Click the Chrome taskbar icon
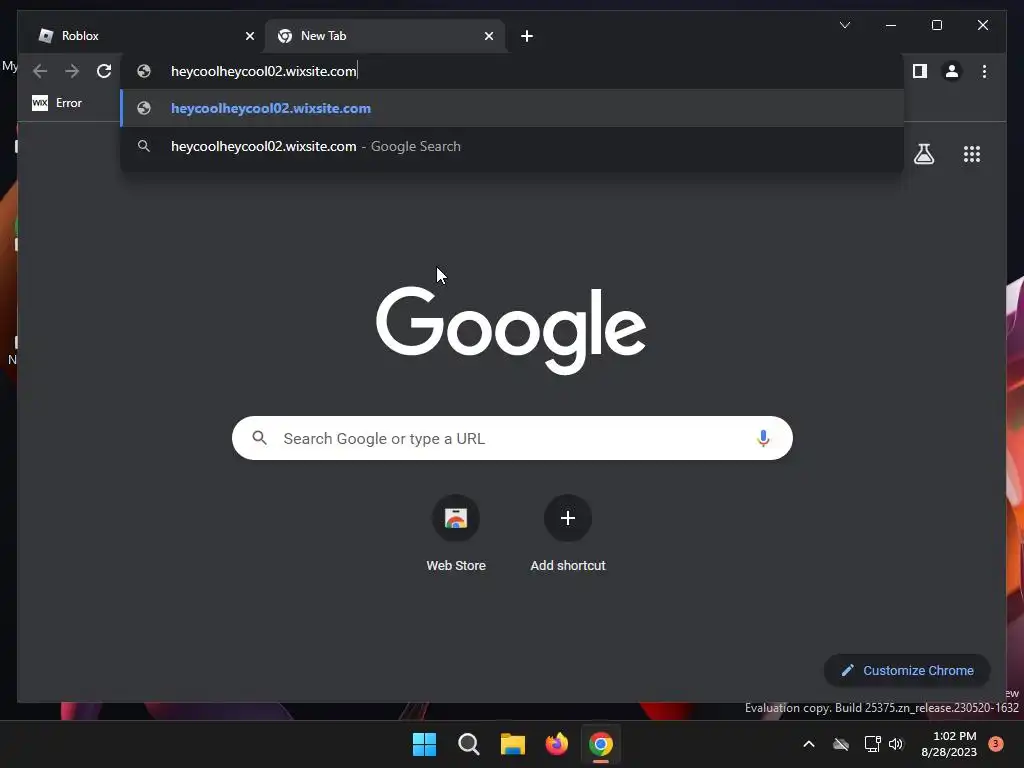The image size is (1024, 768). [x=601, y=744]
